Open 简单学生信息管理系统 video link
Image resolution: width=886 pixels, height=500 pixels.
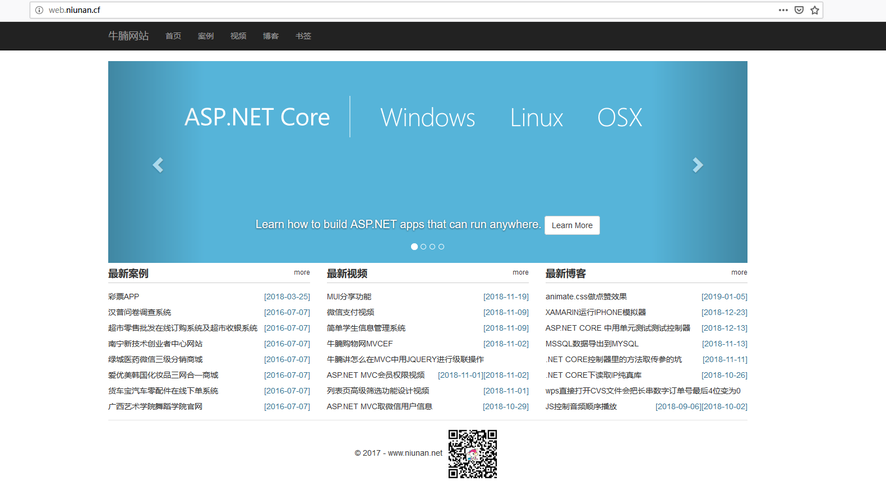pyautogui.click(x=366, y=328)
